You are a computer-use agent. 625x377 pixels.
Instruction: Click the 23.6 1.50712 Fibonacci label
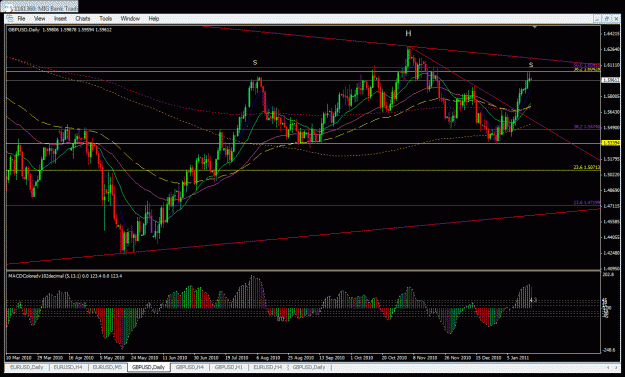586,167
